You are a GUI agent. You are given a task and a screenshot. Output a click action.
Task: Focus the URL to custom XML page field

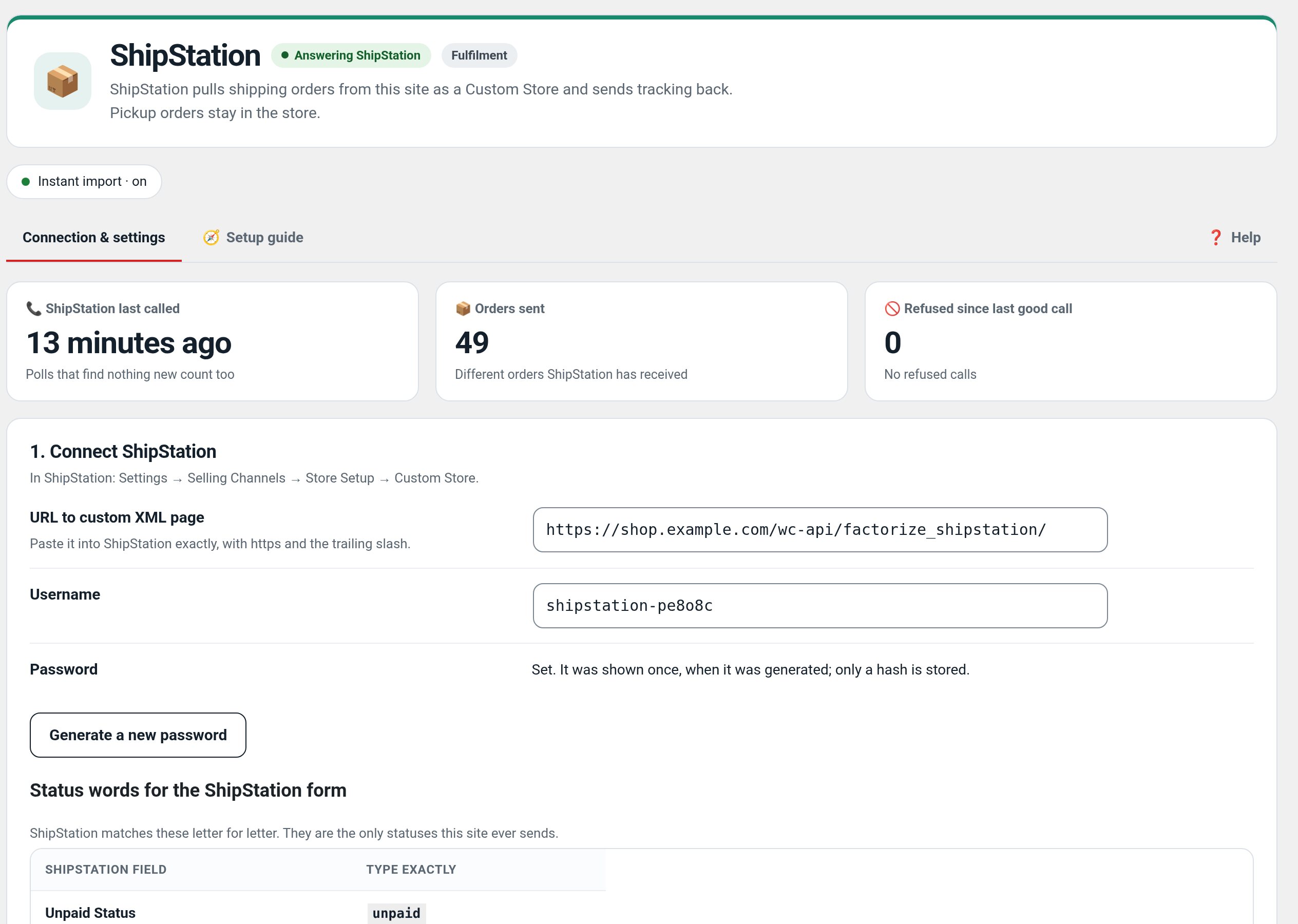(820, 530)
